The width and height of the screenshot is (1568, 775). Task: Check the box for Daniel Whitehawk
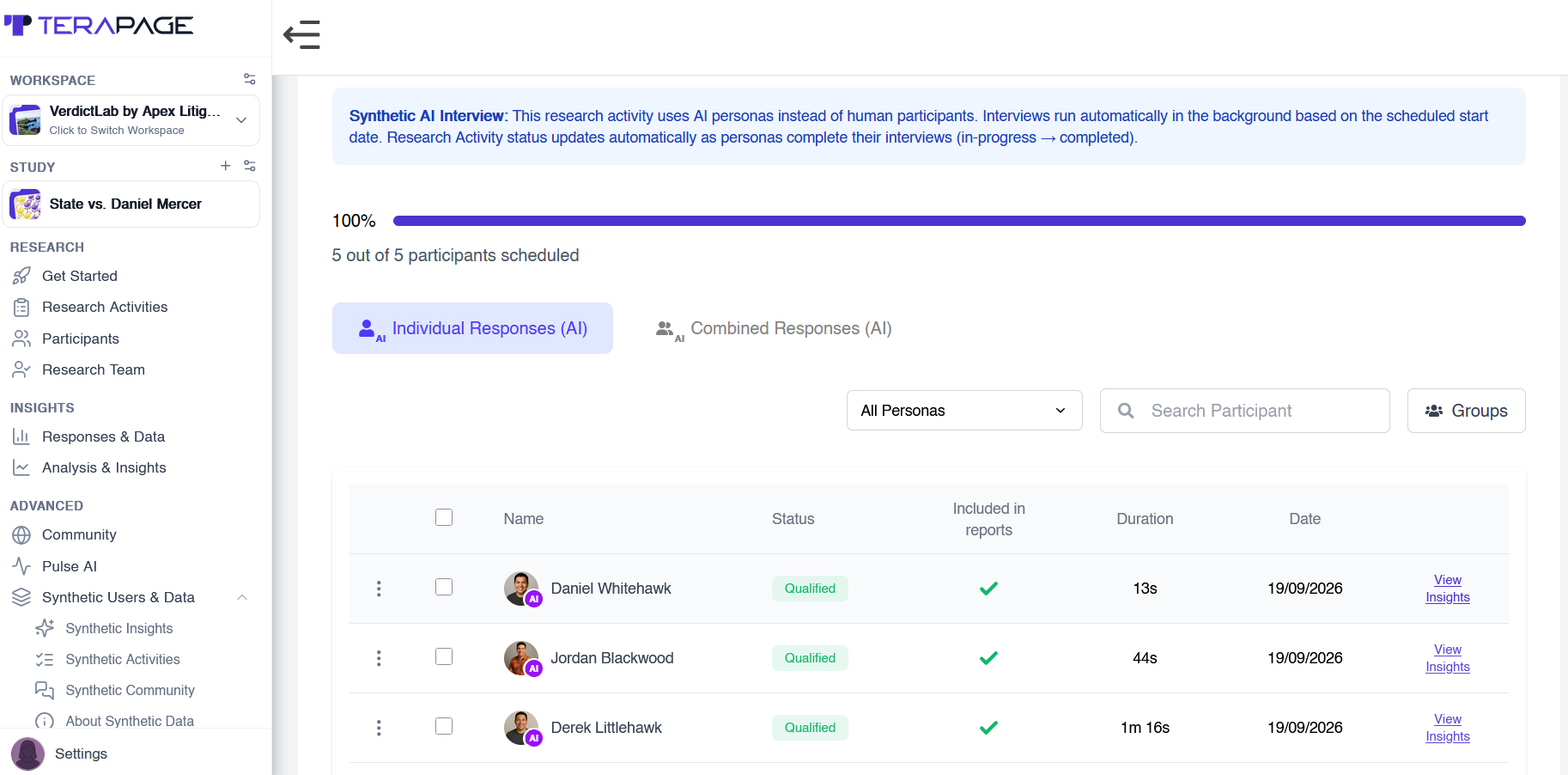[x=444, y=587]
